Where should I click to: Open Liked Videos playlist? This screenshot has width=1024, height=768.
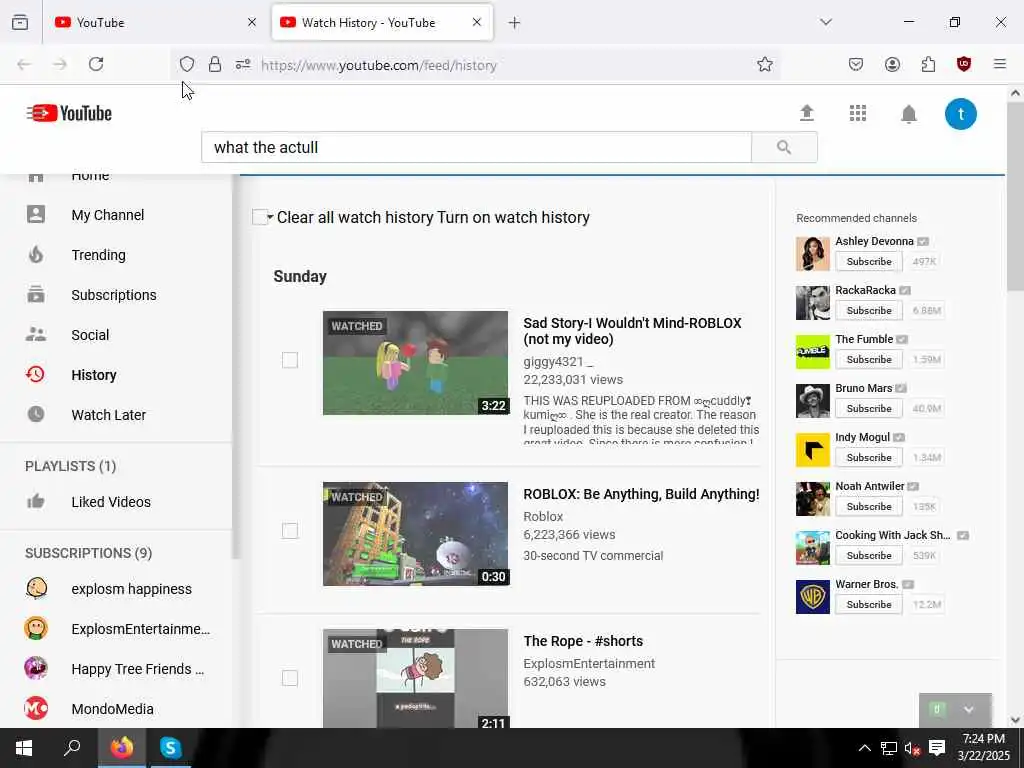(111, 502)
